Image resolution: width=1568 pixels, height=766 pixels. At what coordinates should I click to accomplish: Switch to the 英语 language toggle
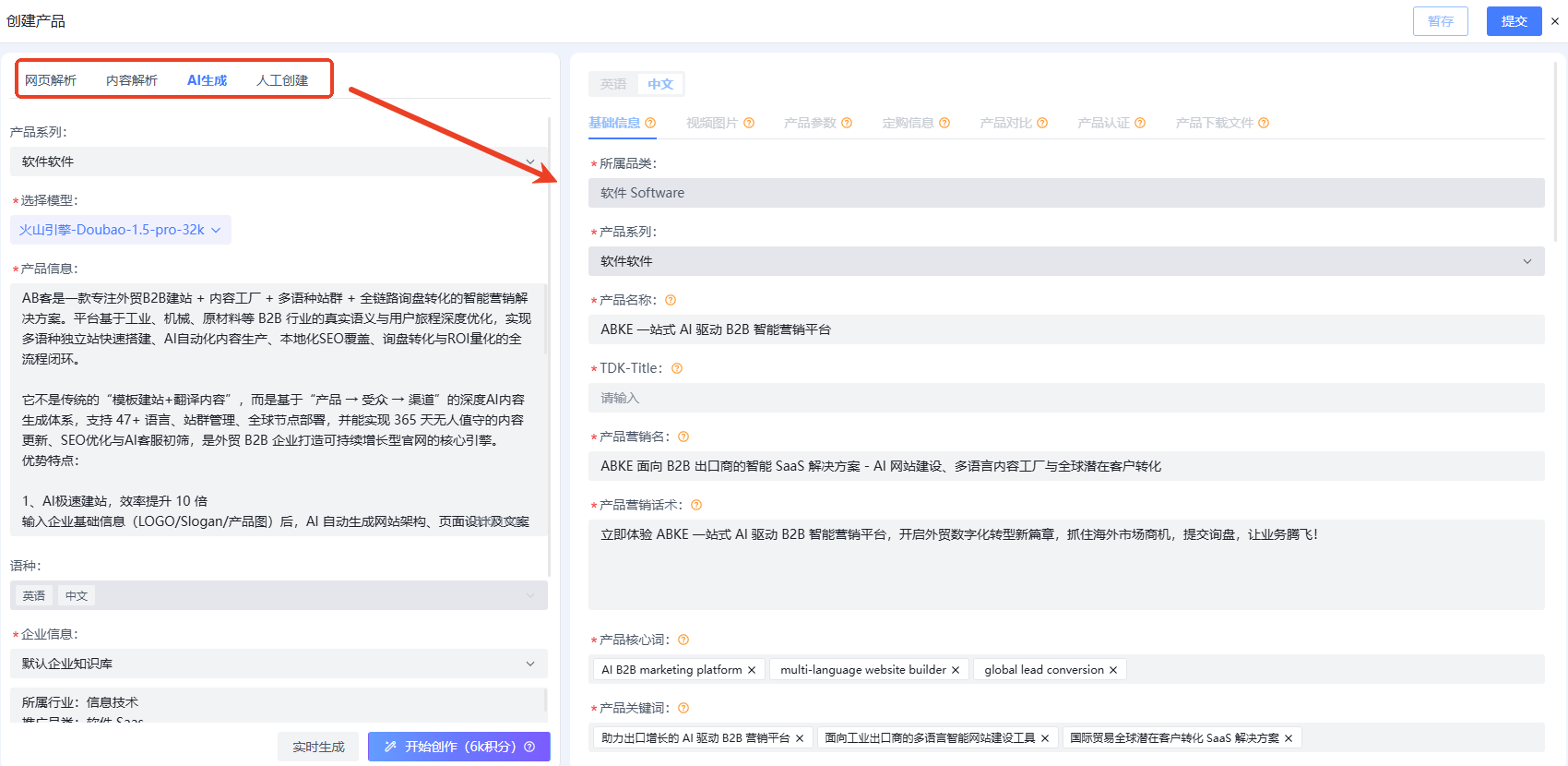[612, 84]
